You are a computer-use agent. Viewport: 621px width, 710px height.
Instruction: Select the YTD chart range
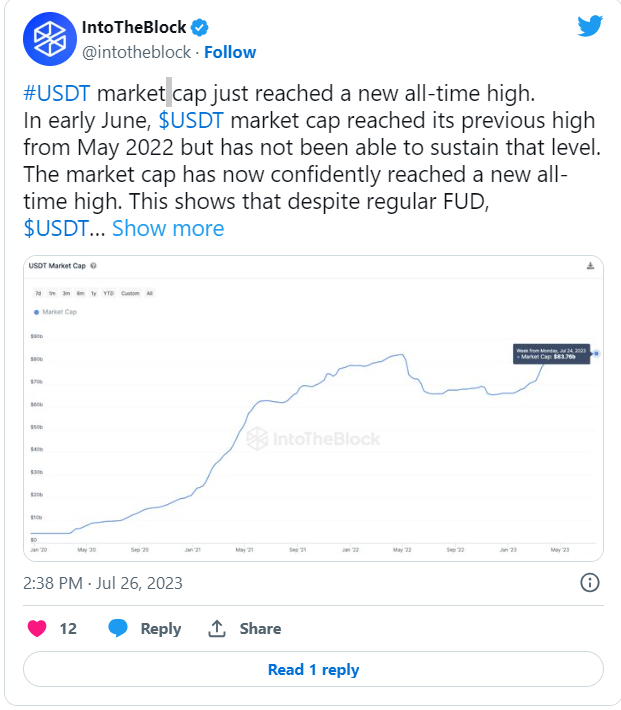click(x=109, y=293)
